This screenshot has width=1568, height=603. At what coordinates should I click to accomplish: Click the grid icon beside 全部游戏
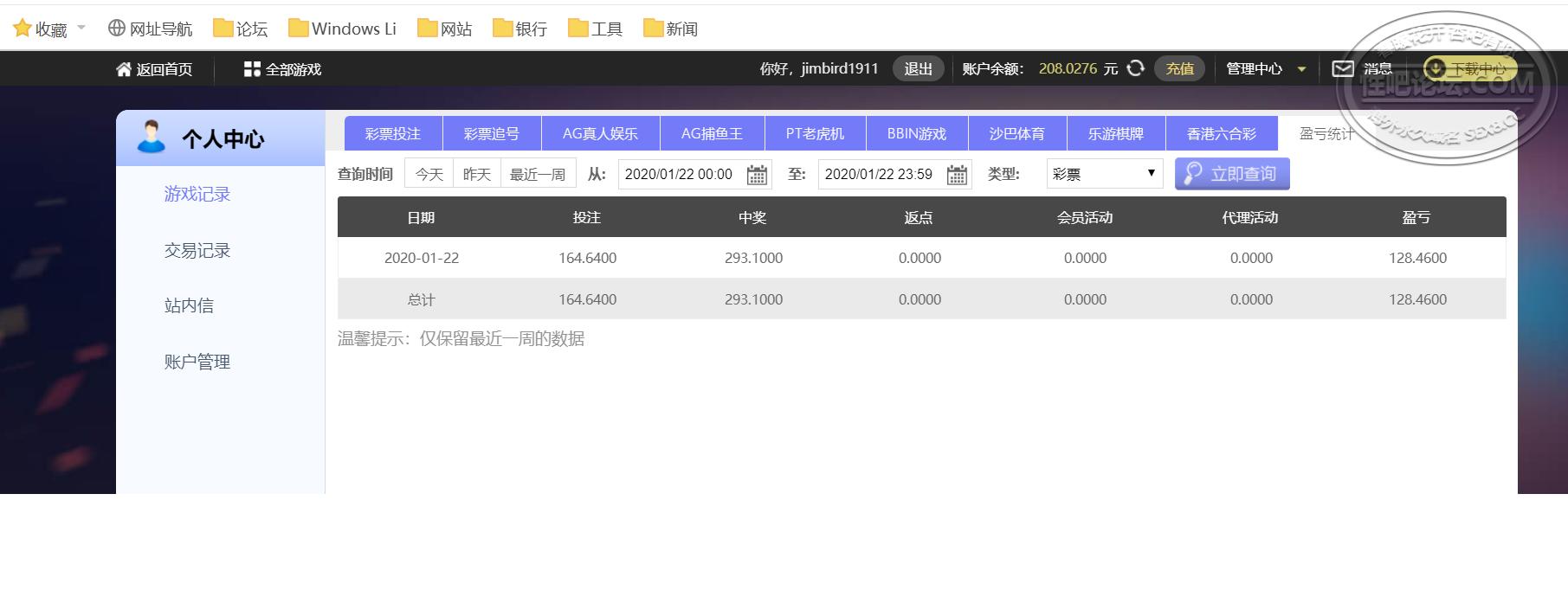(x=252, y=69)
